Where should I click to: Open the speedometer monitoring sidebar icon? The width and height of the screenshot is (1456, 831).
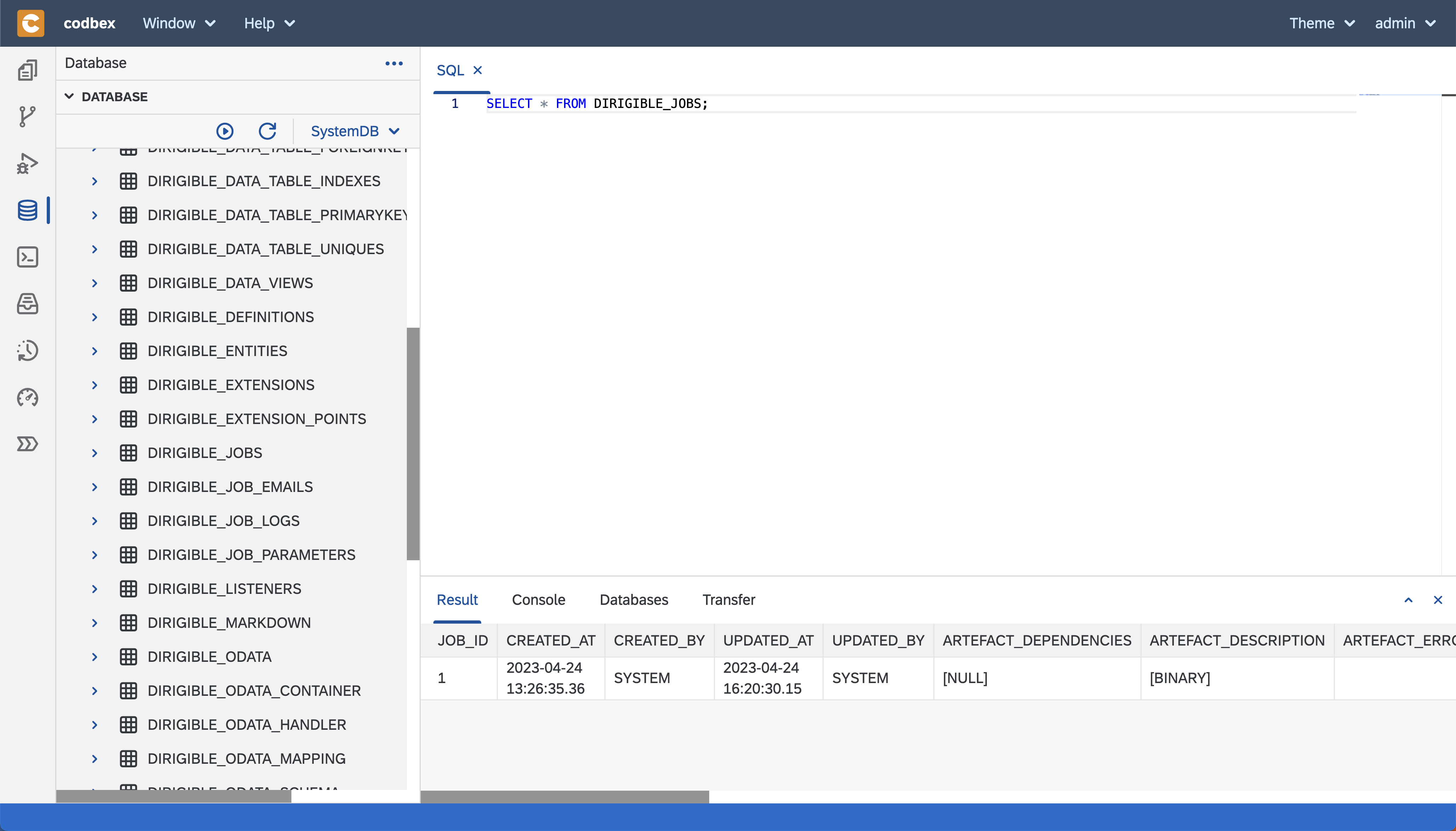tap(27, 397)
